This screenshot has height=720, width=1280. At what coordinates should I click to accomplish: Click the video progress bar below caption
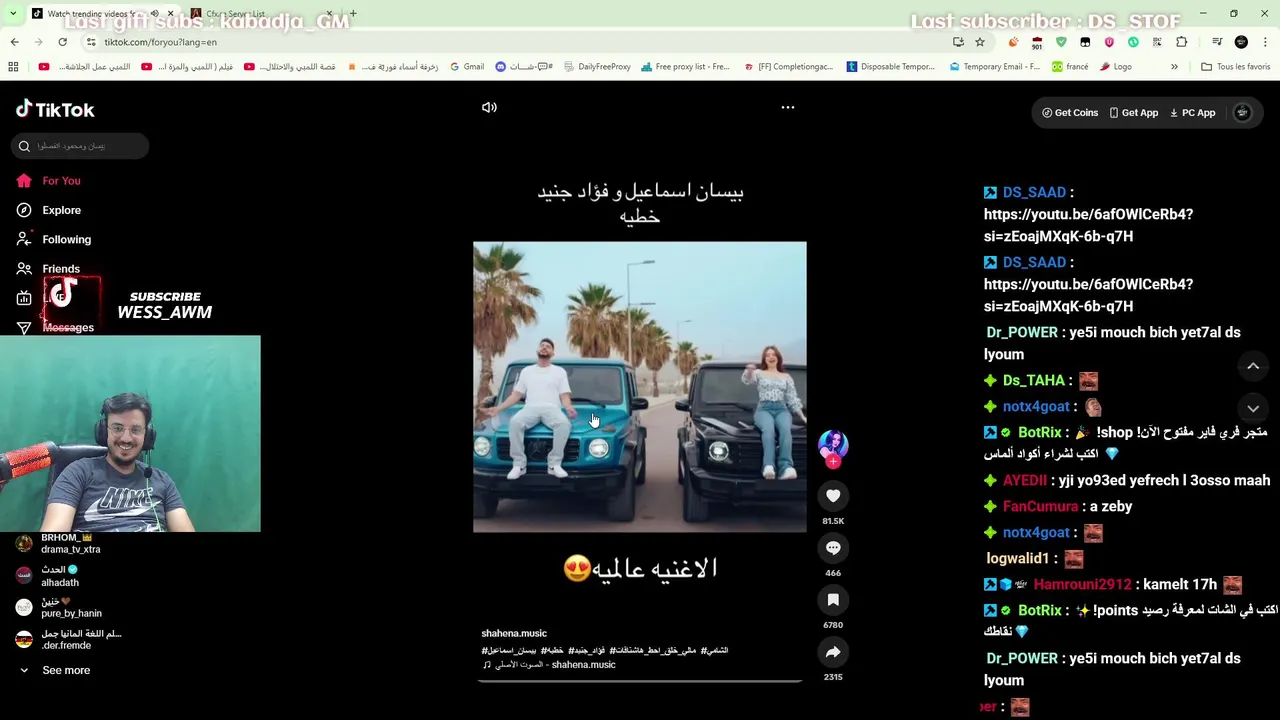tap(640, 681)
